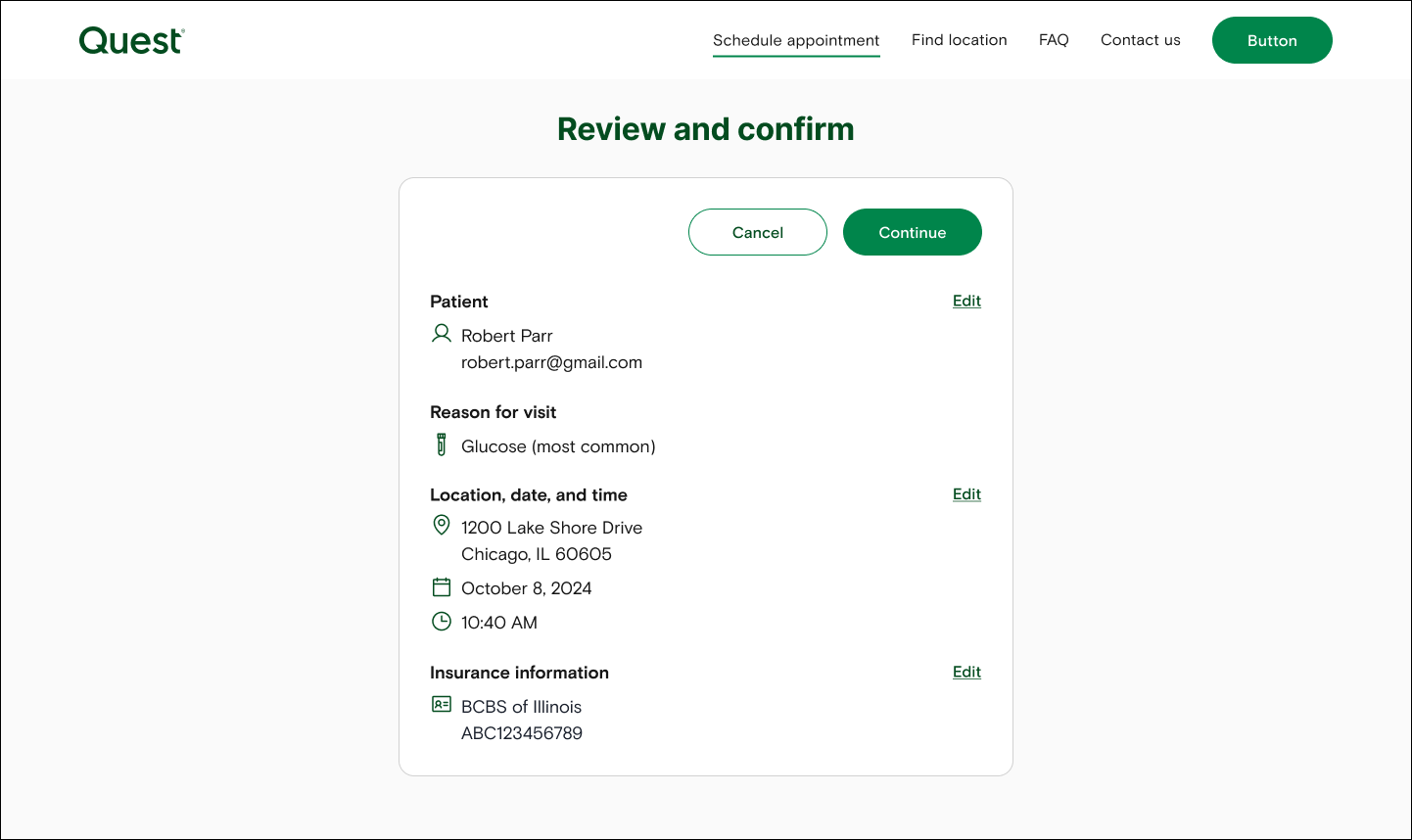Click the test tube icon beside Glucose
The width and height of the screenshot is (1412, 840).
(442, 445)
